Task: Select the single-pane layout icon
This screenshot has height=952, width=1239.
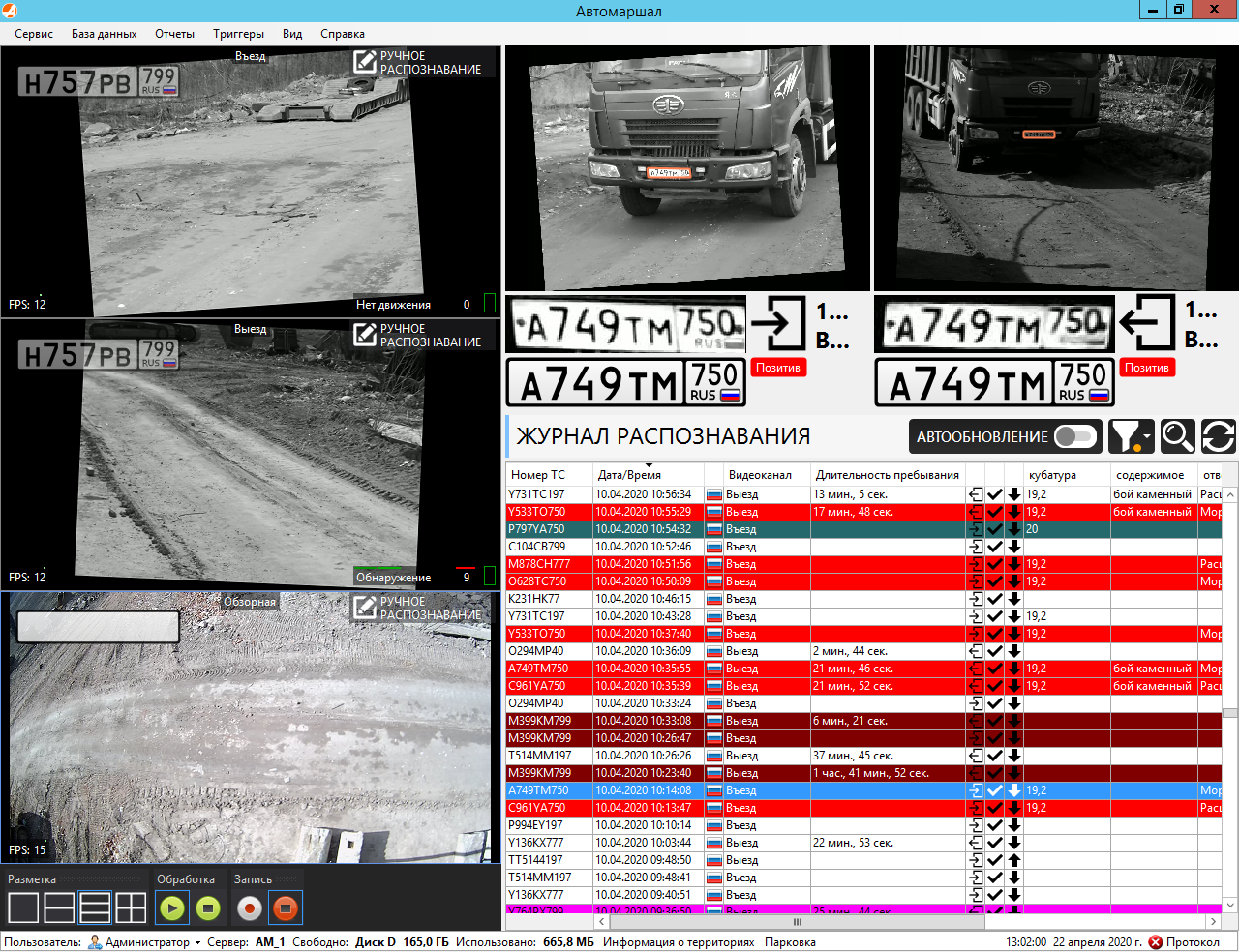Action: [x=23, y=908]
